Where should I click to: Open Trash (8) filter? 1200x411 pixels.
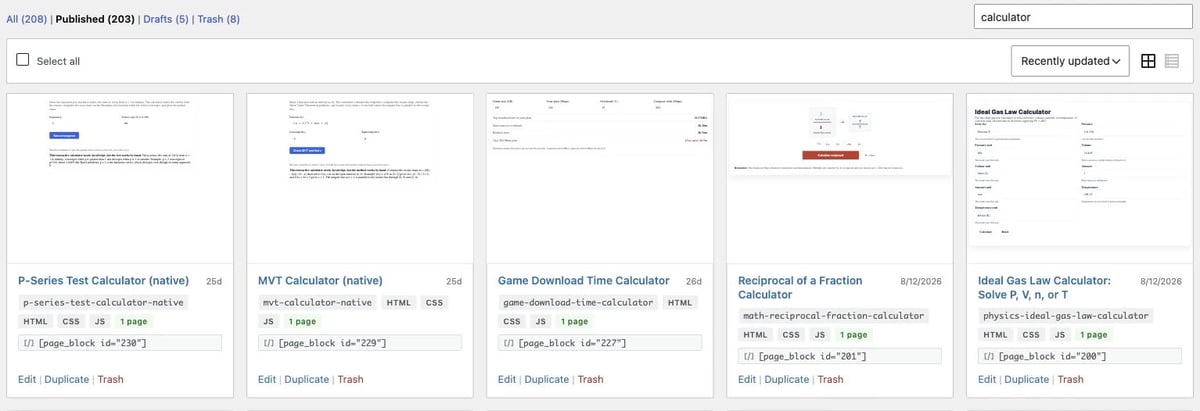219,19
